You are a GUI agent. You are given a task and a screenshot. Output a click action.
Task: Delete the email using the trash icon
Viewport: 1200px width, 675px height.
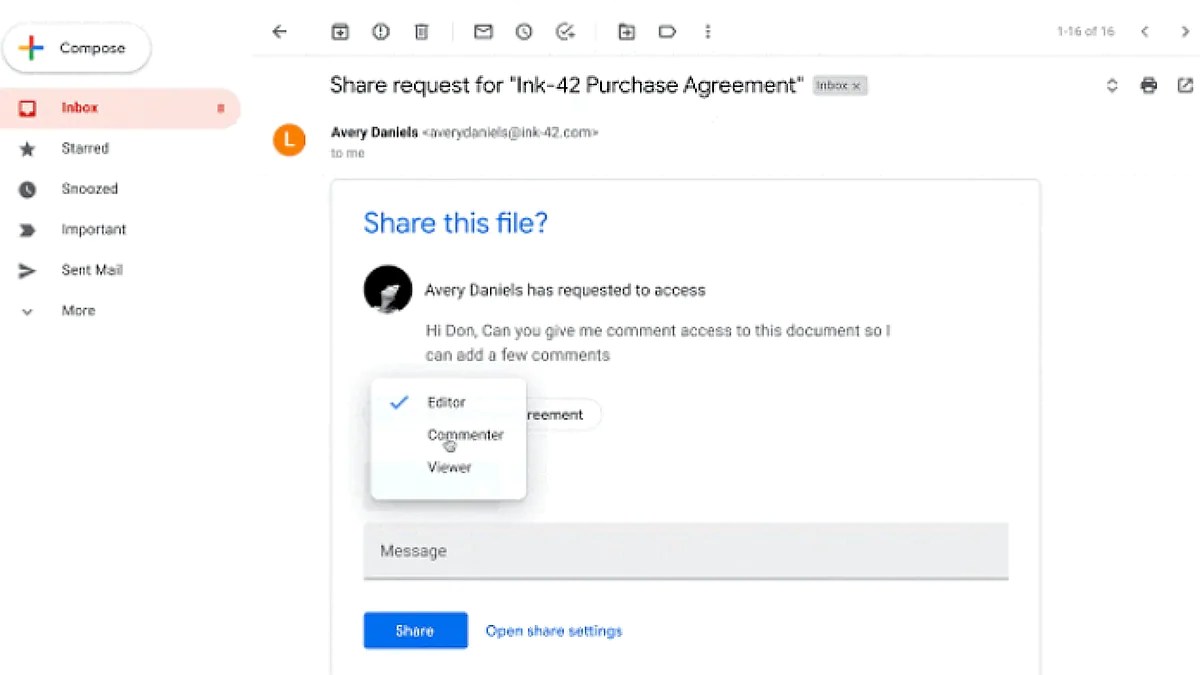(421, 31)
